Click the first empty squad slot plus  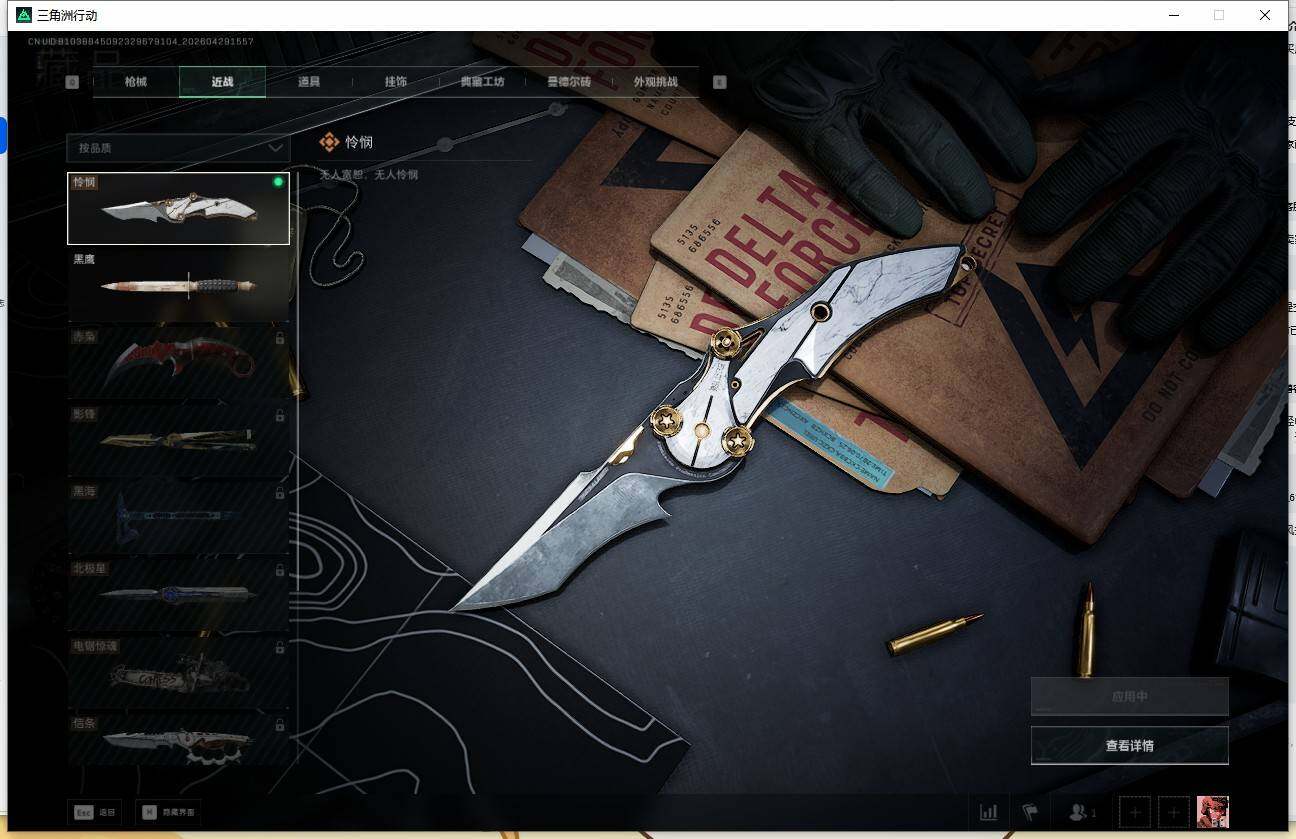point(1134,812)
